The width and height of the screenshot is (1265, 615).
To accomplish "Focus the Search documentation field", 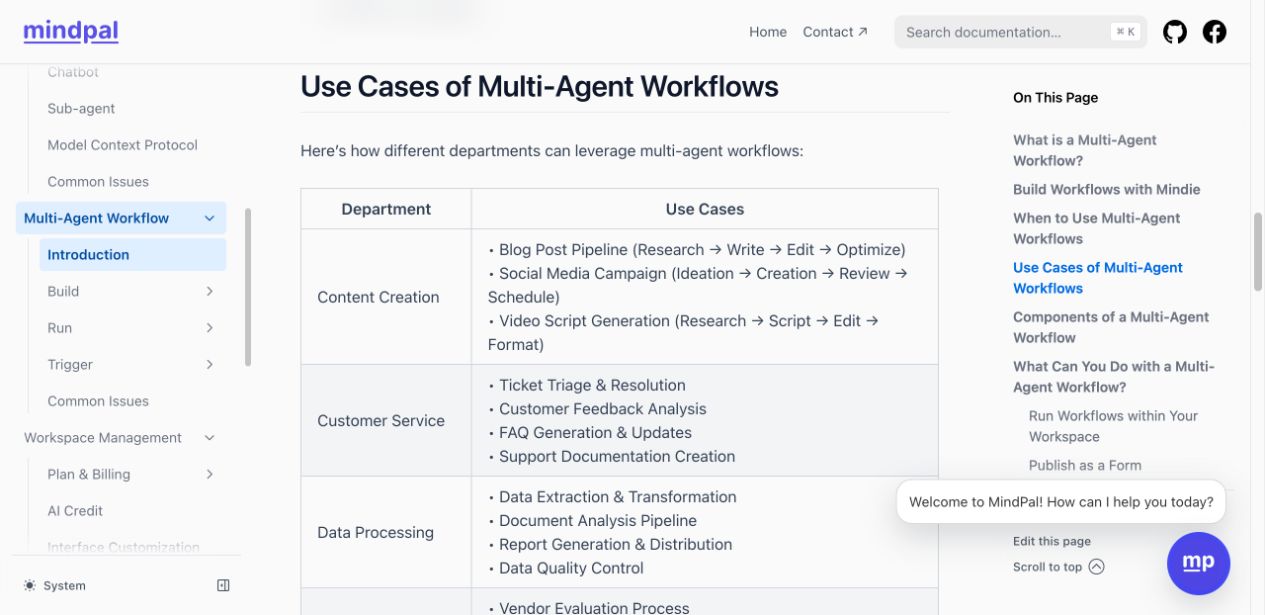I will [1020, 32].
